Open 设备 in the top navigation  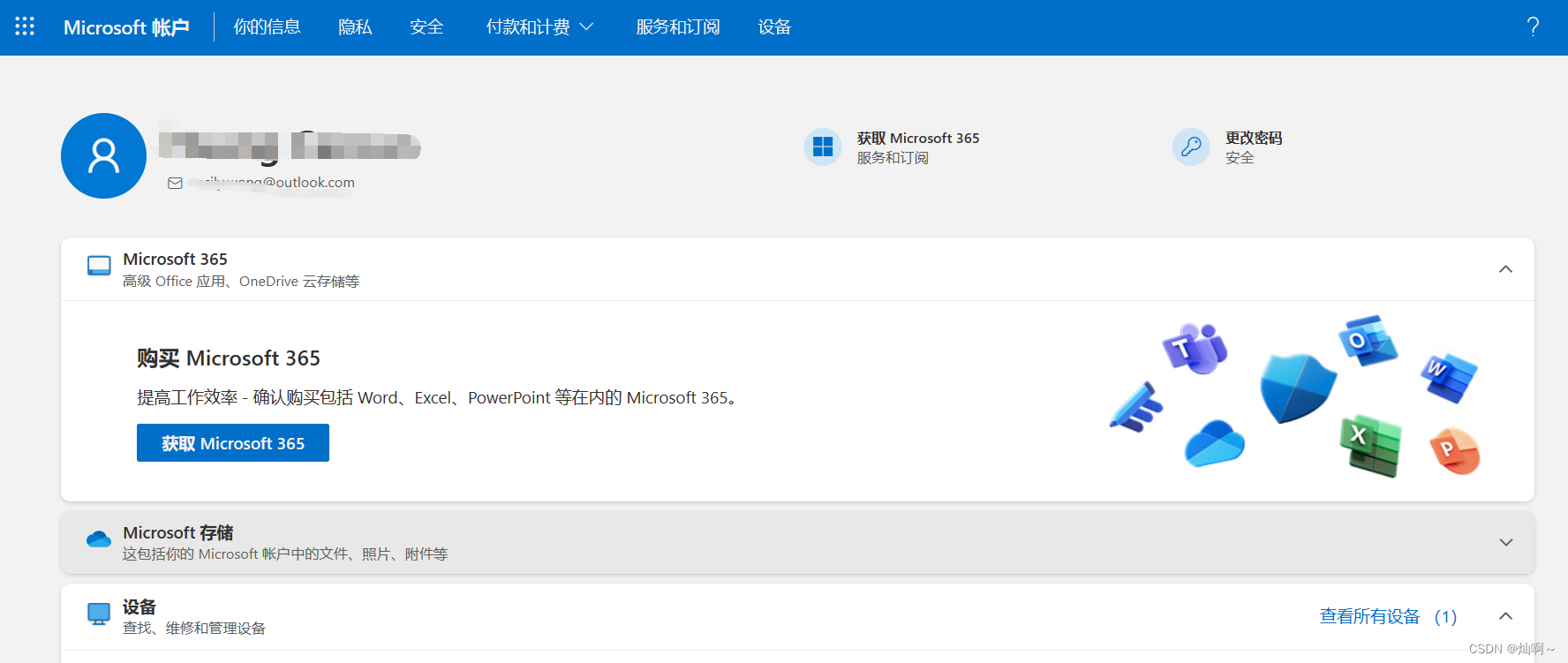coord(774,27)
